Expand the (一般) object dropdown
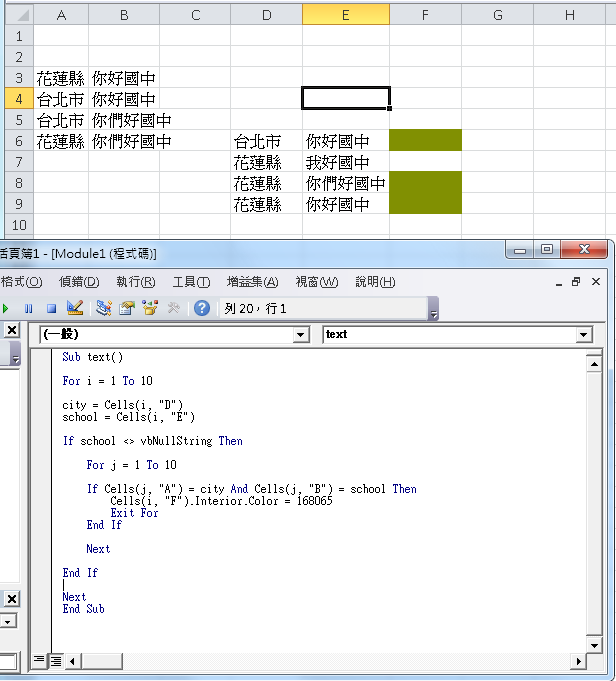 coord(300,335)
